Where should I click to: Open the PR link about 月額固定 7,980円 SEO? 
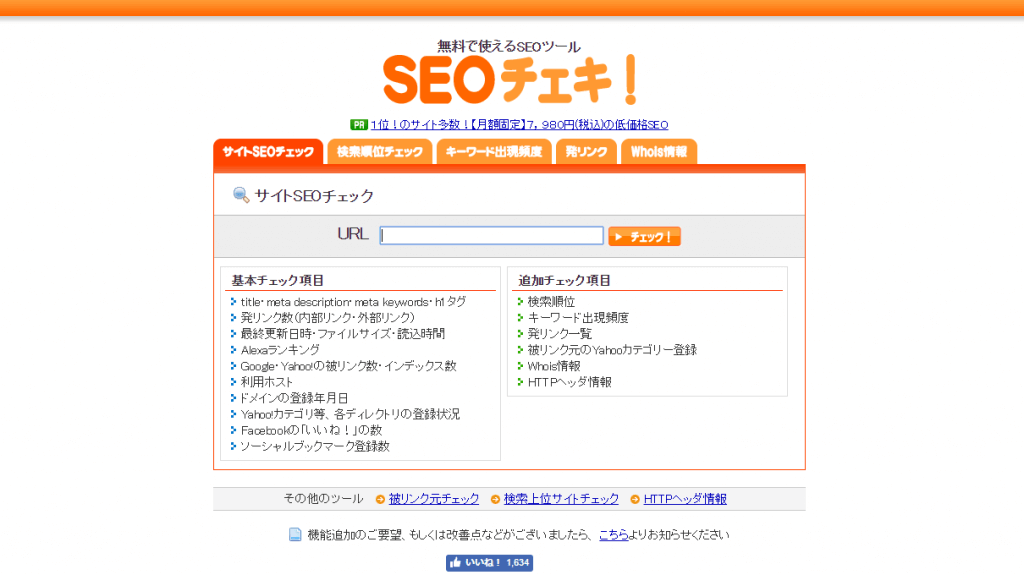pyautogui.click(x=519, y=124)
